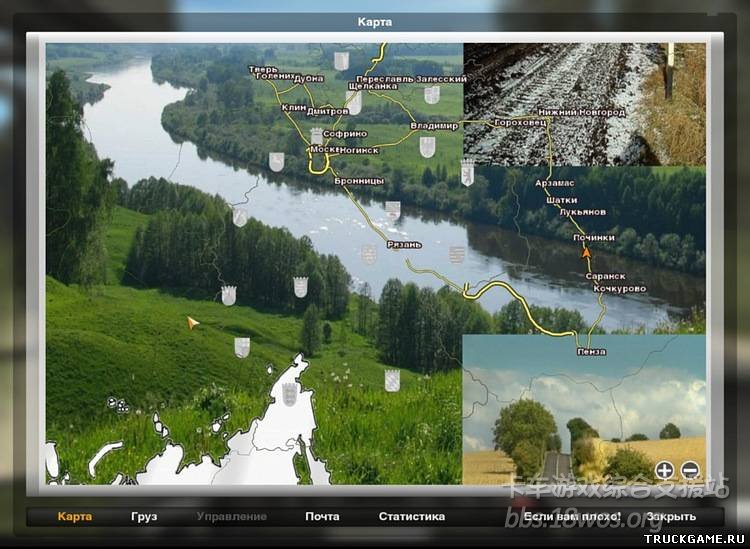Click the Москва city label
Viewport: 750px width, 549px height.
click(x=325, y=150)
